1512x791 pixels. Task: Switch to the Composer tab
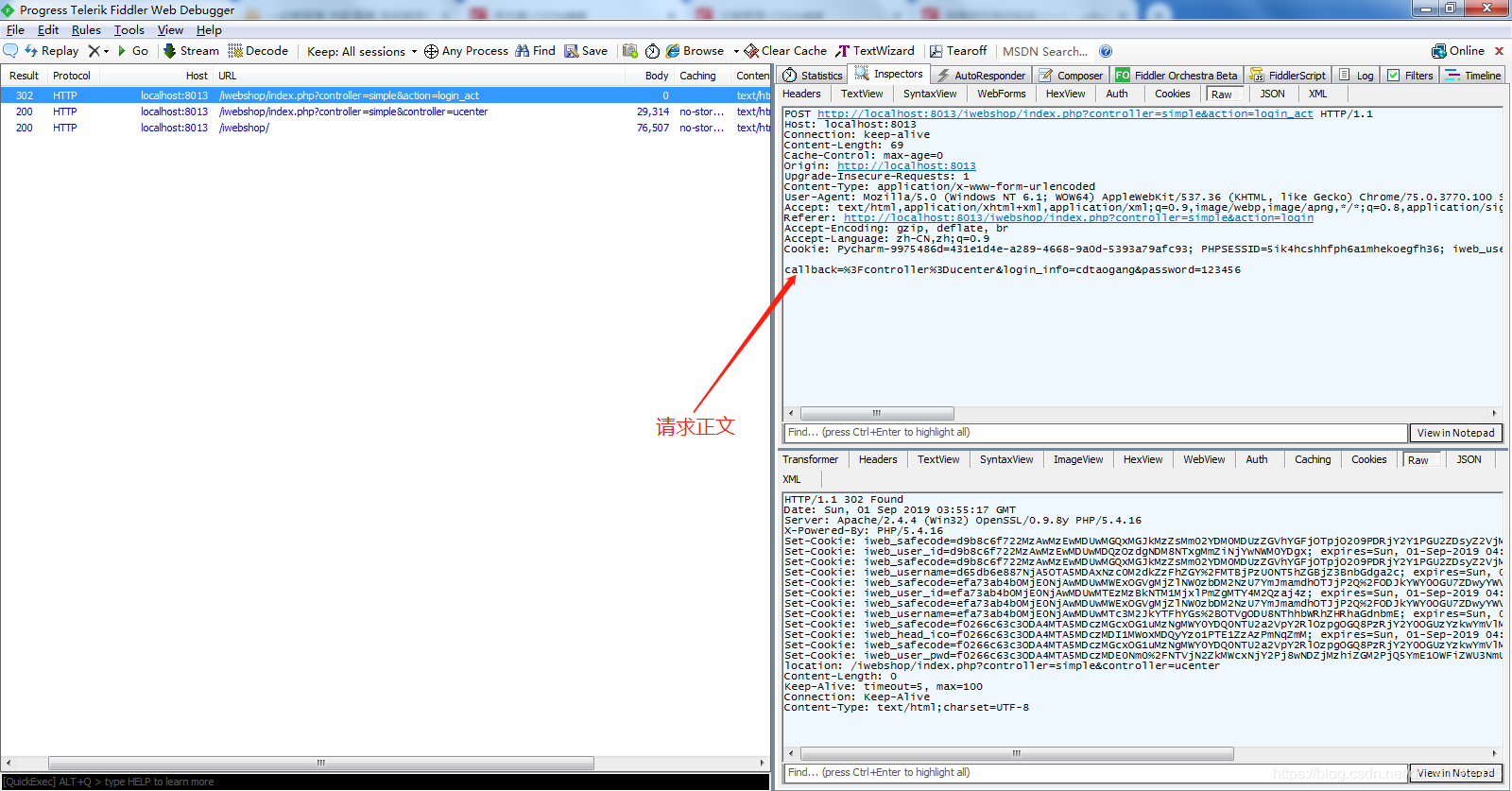click(x=1071, y=75)
